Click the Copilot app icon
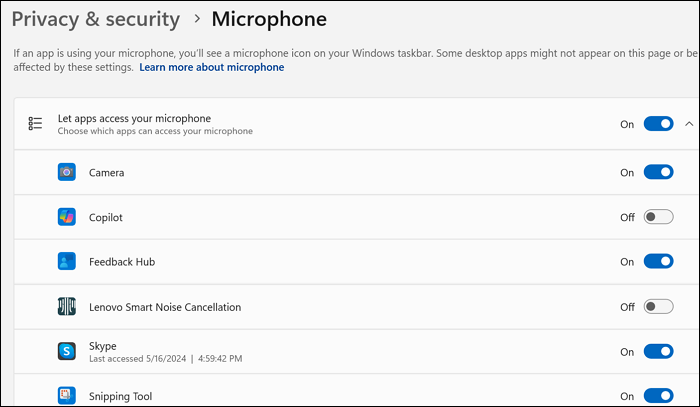 click(x=67, y=217)
